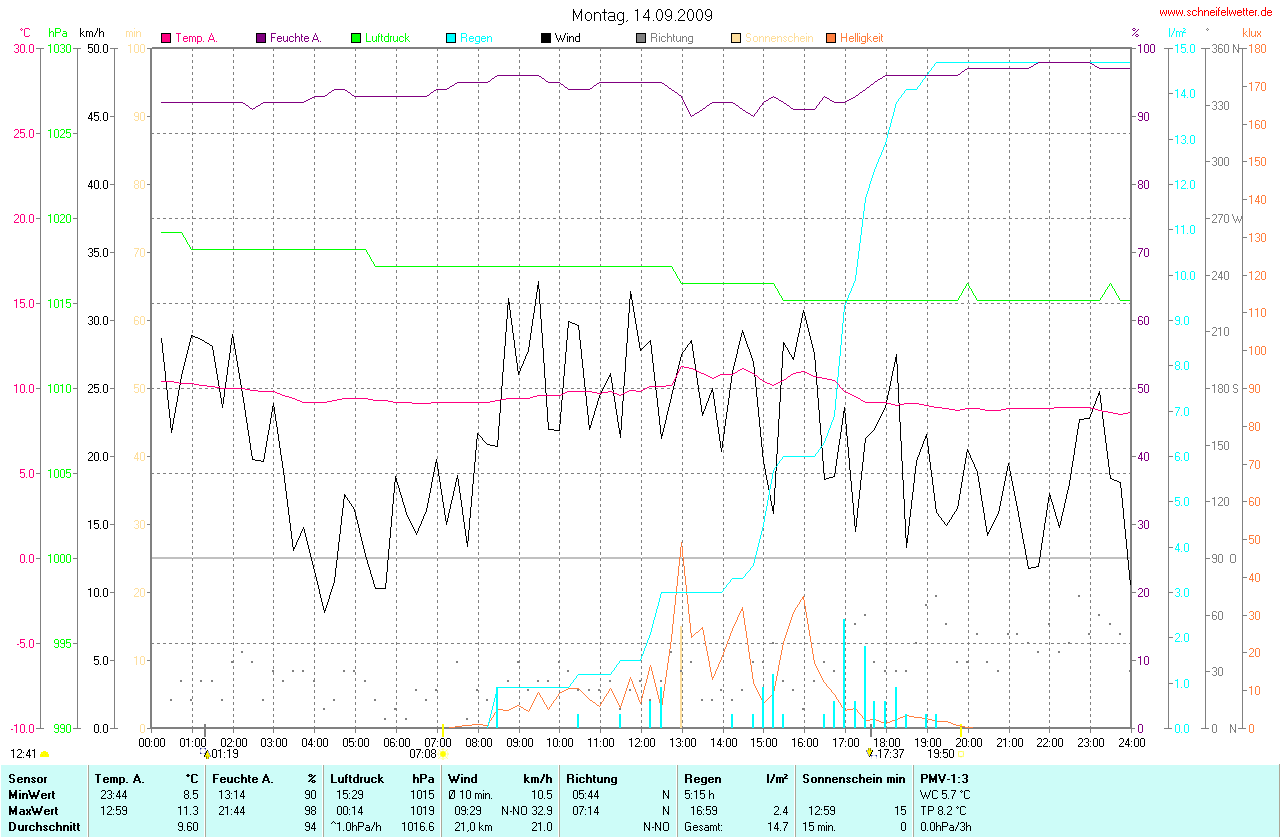Click the 00:00 time axis label
This screenshot has width=1280, height=837.
(x=152, y=743)
